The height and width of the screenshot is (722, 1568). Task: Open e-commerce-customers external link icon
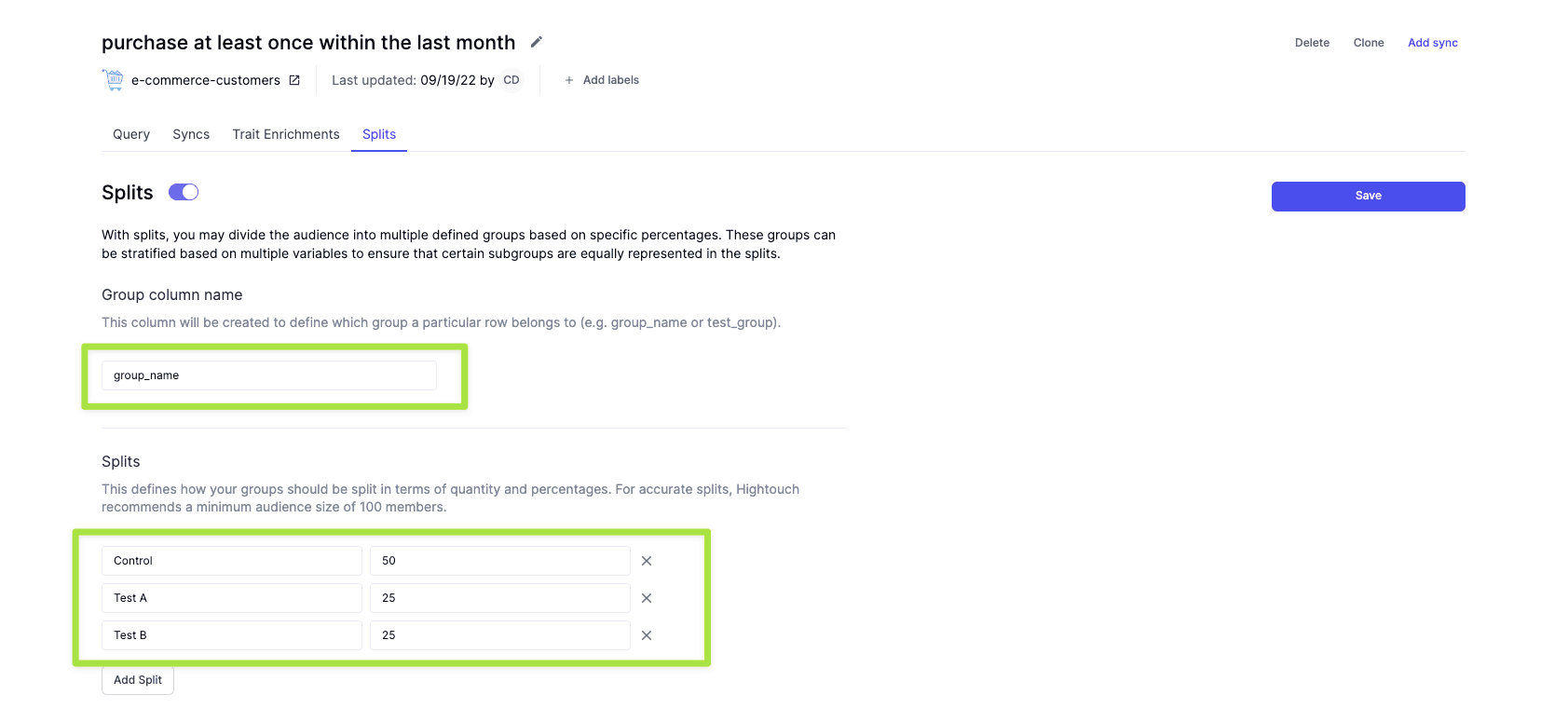[x=294, y=80]
